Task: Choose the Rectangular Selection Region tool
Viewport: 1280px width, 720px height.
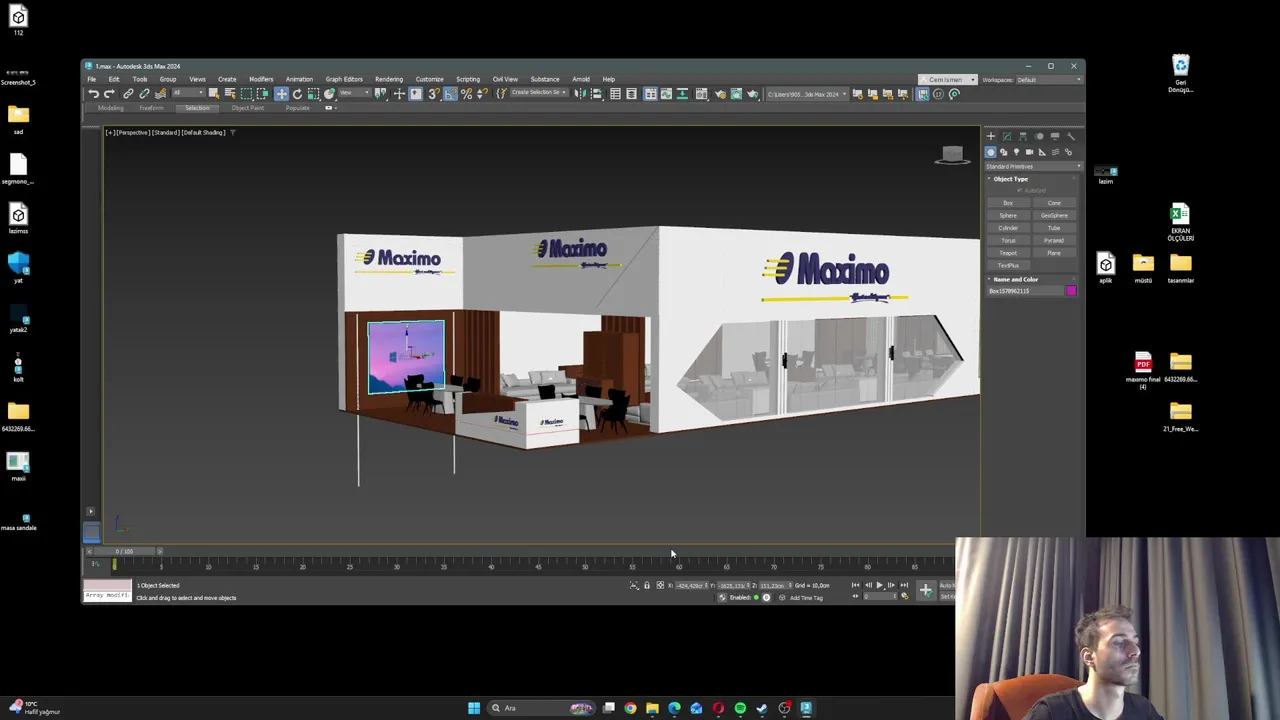Action: pyautogui.click(x=247, y=94)
